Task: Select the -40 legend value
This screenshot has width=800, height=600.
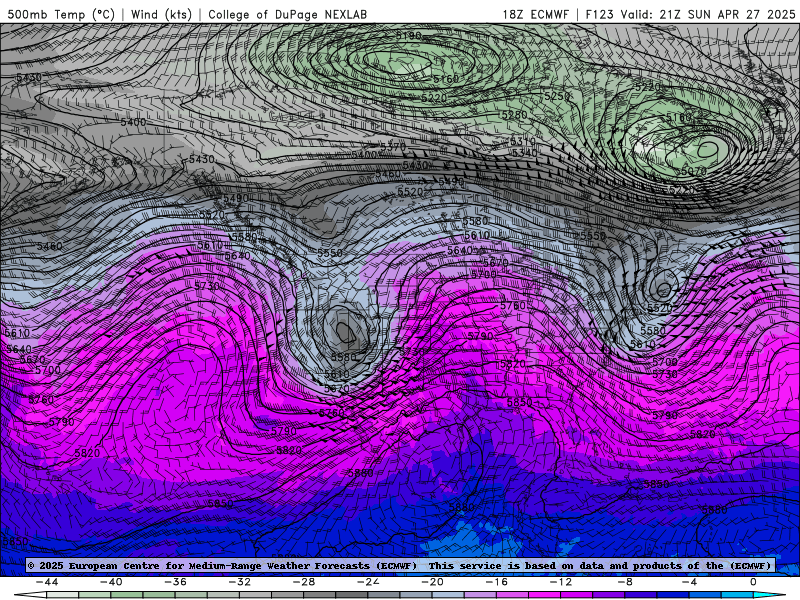Action: tap(111, 582)
